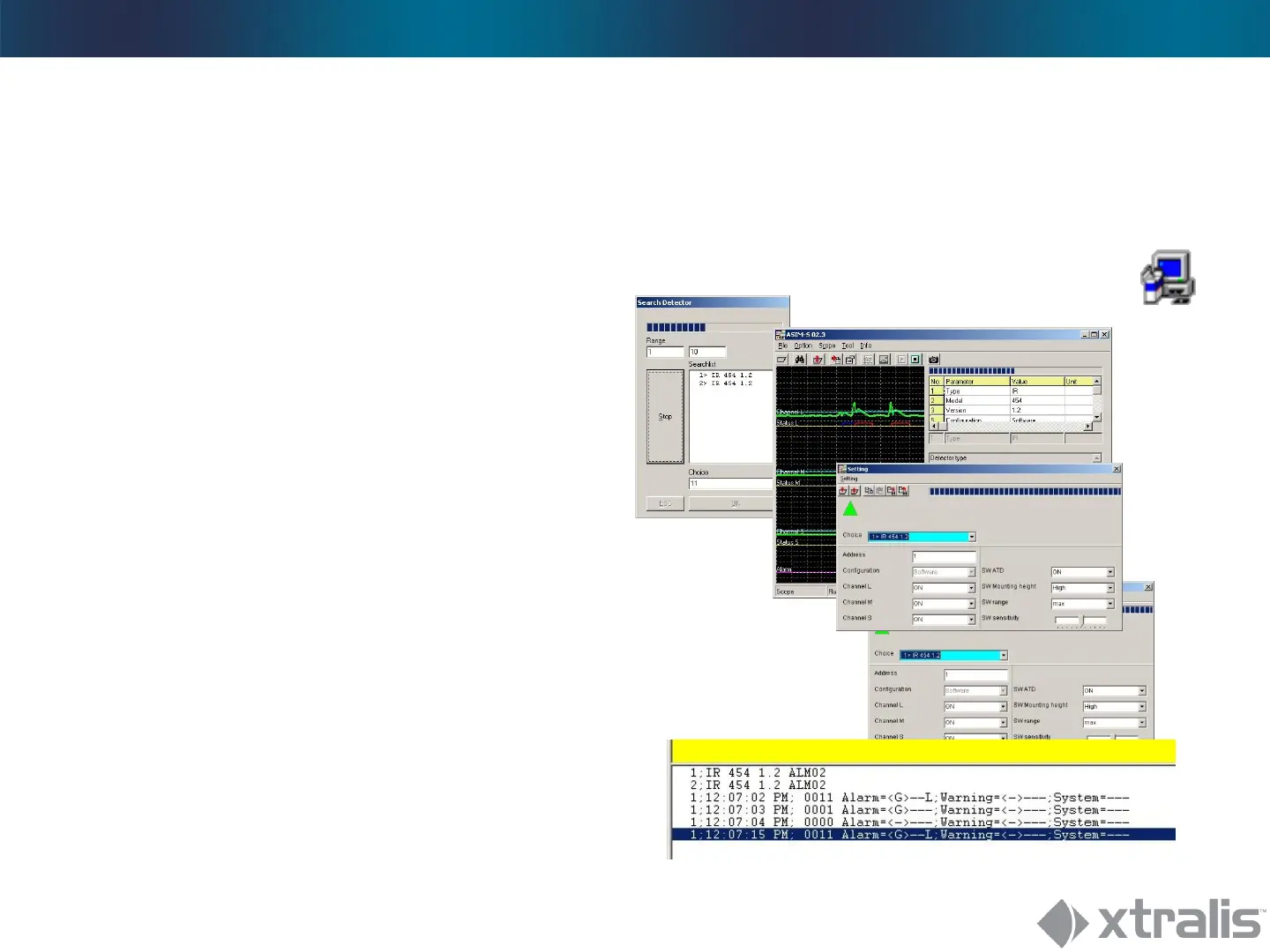Select the second detector entry in Searchlist

tap(726, 383)
